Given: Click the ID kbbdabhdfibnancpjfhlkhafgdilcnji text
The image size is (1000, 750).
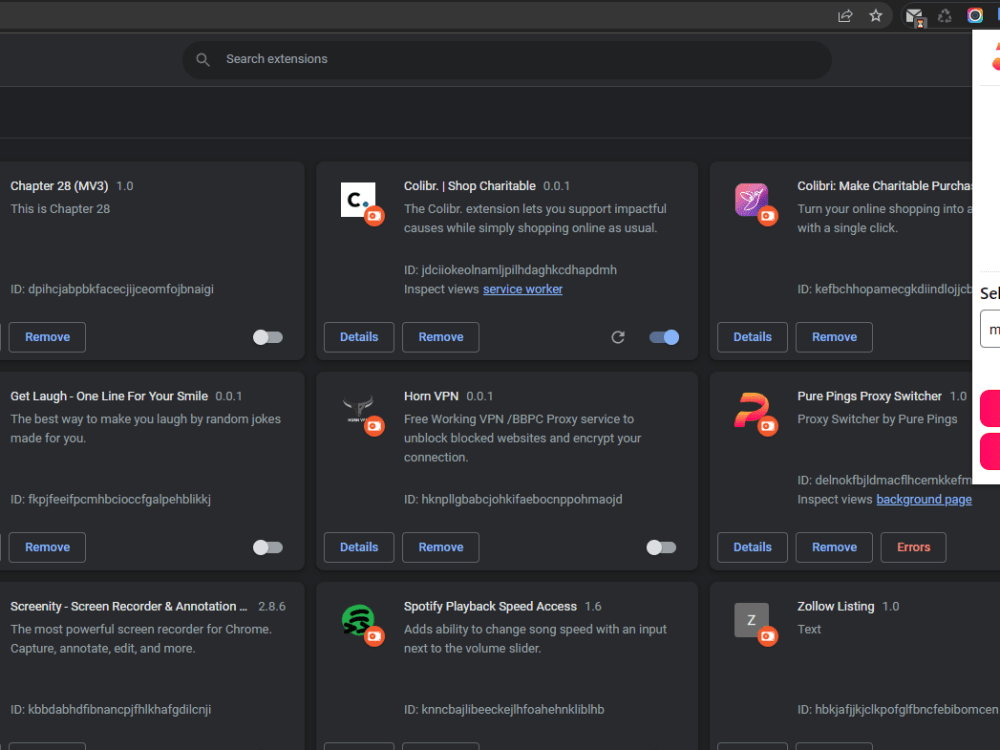Looking at the screenshot, I should point(110,710).
